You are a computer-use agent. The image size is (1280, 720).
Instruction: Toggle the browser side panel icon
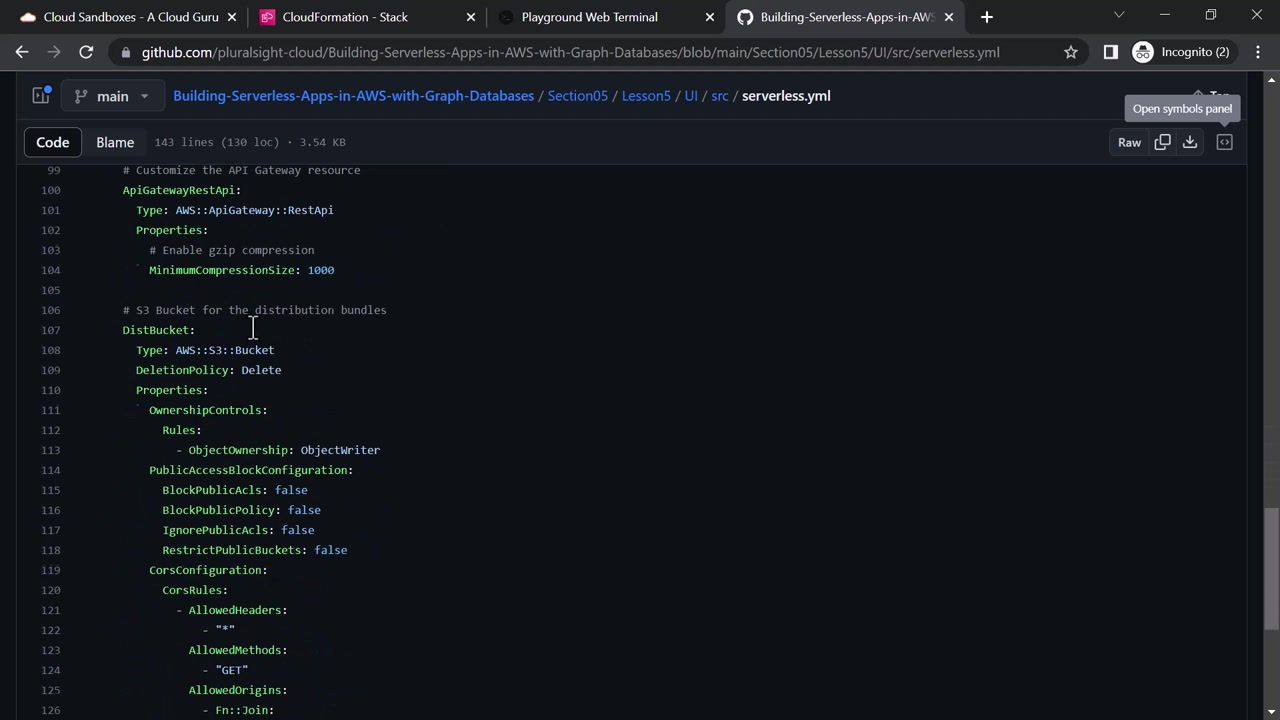click(x=1110, y=52)
